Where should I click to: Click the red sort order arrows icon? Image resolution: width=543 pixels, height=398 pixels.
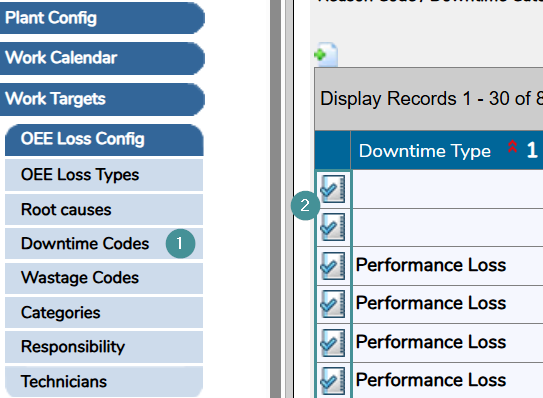coord(513,147)
